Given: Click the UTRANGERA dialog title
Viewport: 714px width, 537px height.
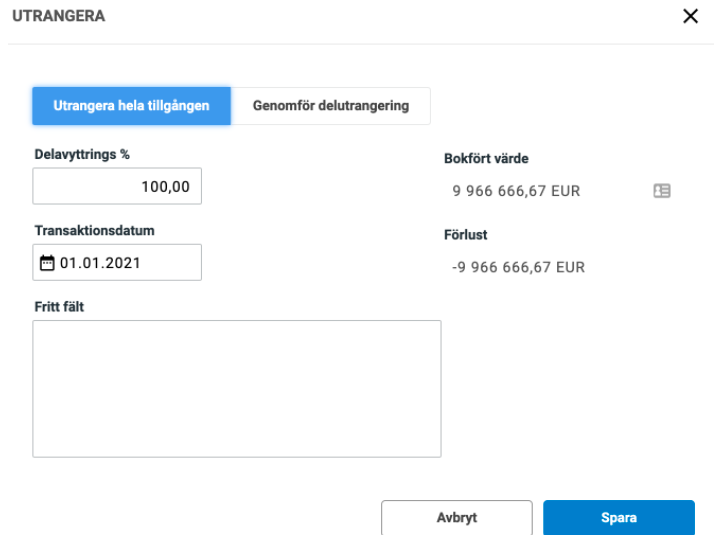Looking at the screenshot, I should [59, 16].
